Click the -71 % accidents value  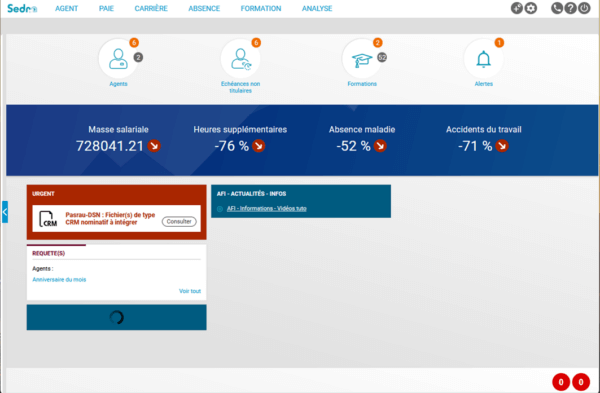coord(475,146)
